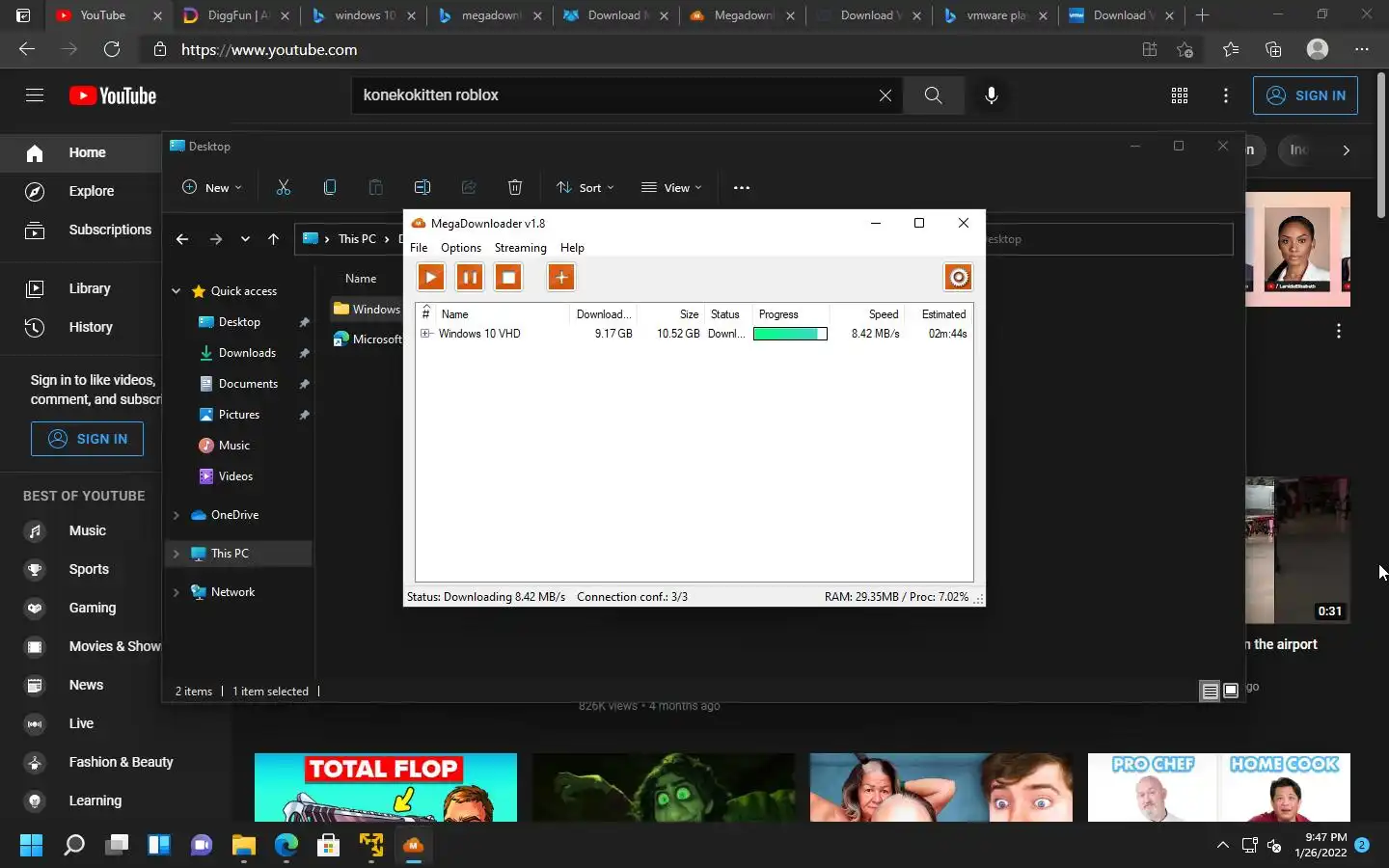Sort downloads by Speed column header
Screen dimensions: 1389x868
tap(865, 314)
